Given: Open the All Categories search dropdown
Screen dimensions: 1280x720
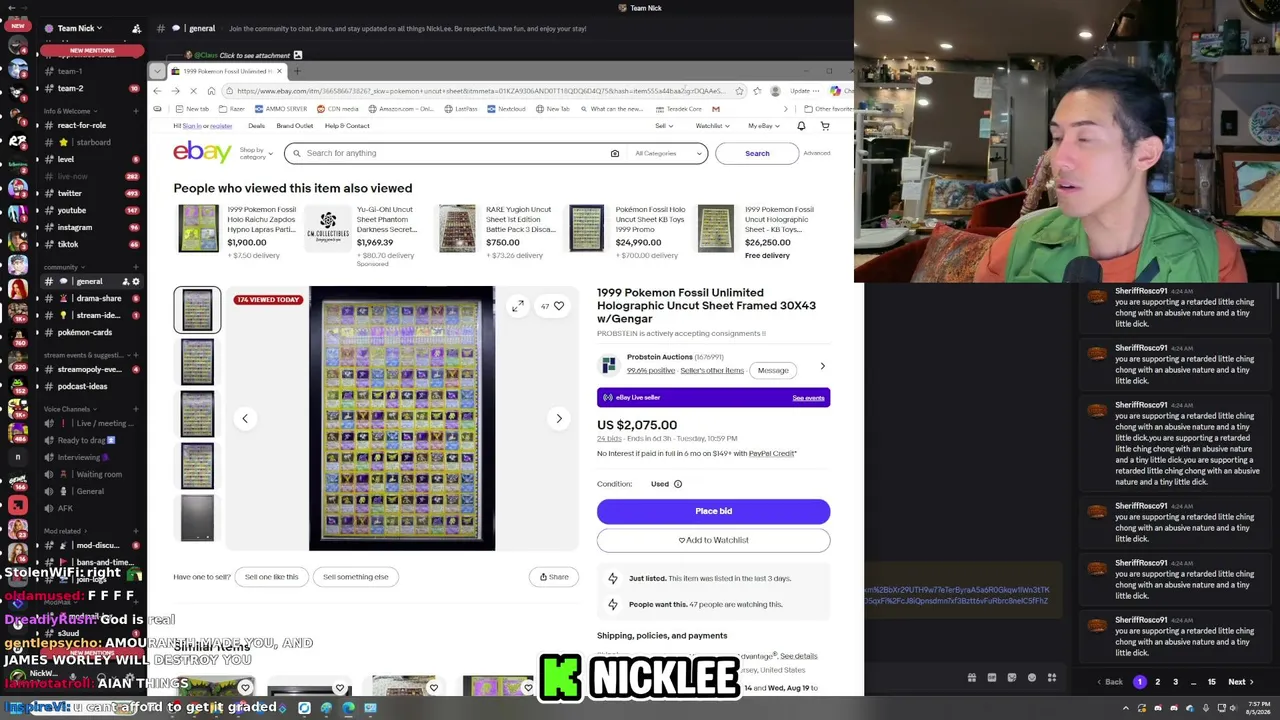Looking at the screenshot, I should [x=668, y=153].
